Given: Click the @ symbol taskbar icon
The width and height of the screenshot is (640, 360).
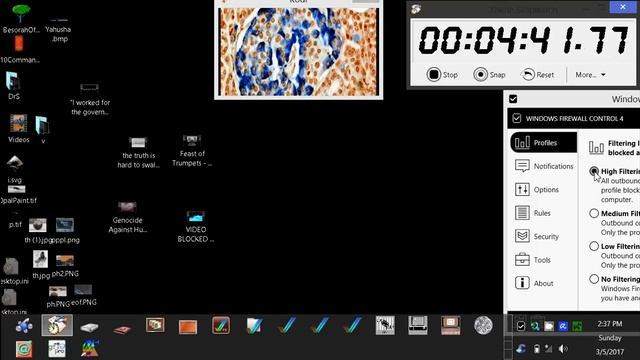Looking at the screenshot, I should [x=24, y=349].
